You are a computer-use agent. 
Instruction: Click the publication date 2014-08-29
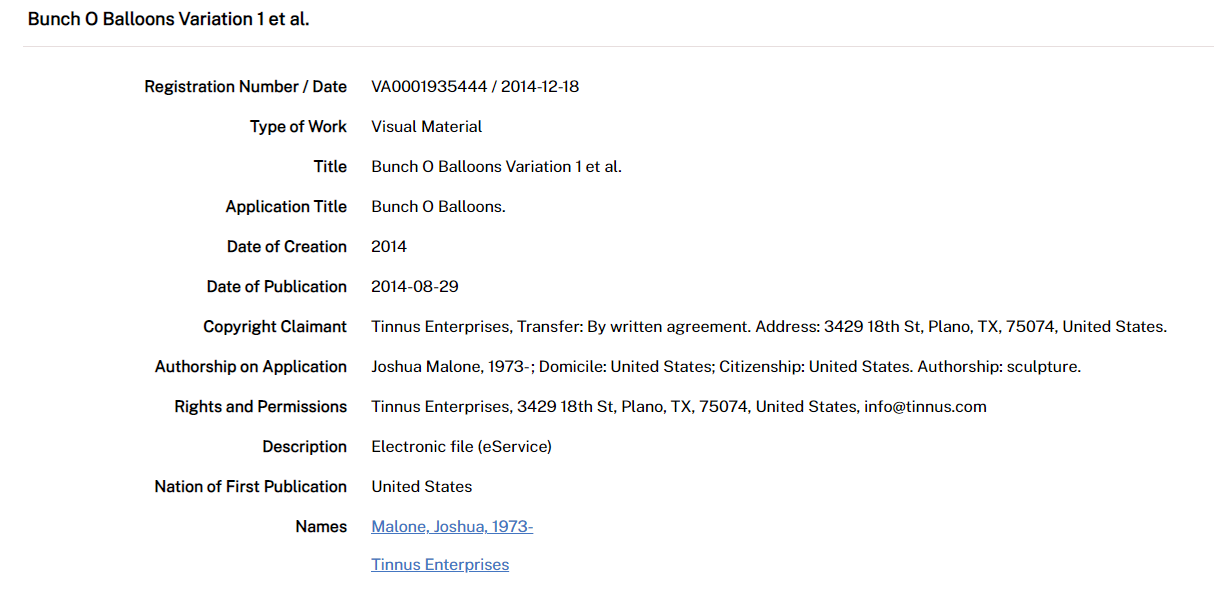[x=415, y=287]
